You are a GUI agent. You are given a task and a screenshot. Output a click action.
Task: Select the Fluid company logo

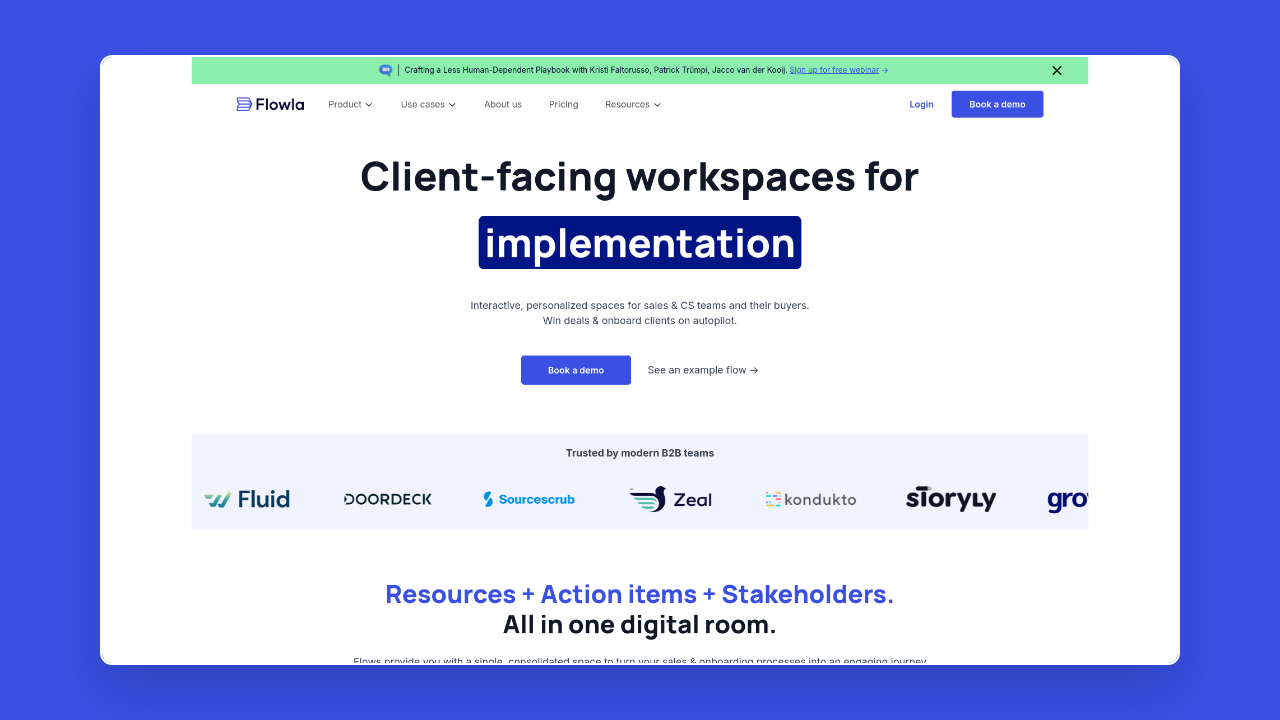(x=247, y=498)
